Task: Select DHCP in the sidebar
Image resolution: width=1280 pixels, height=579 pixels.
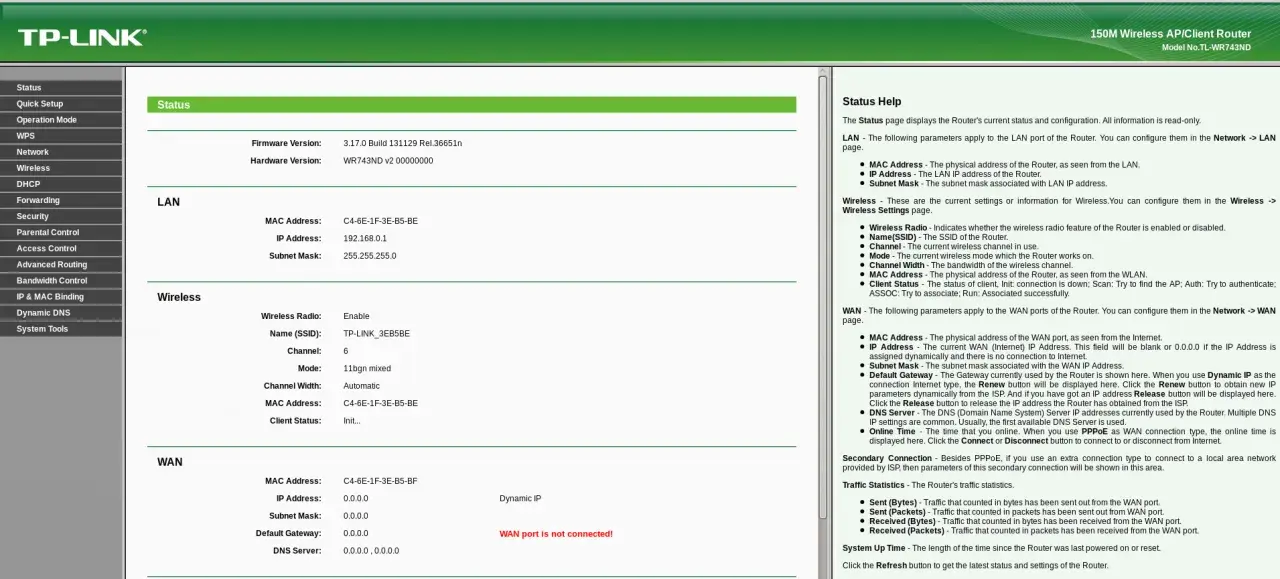Action: [x=61, y=184]
